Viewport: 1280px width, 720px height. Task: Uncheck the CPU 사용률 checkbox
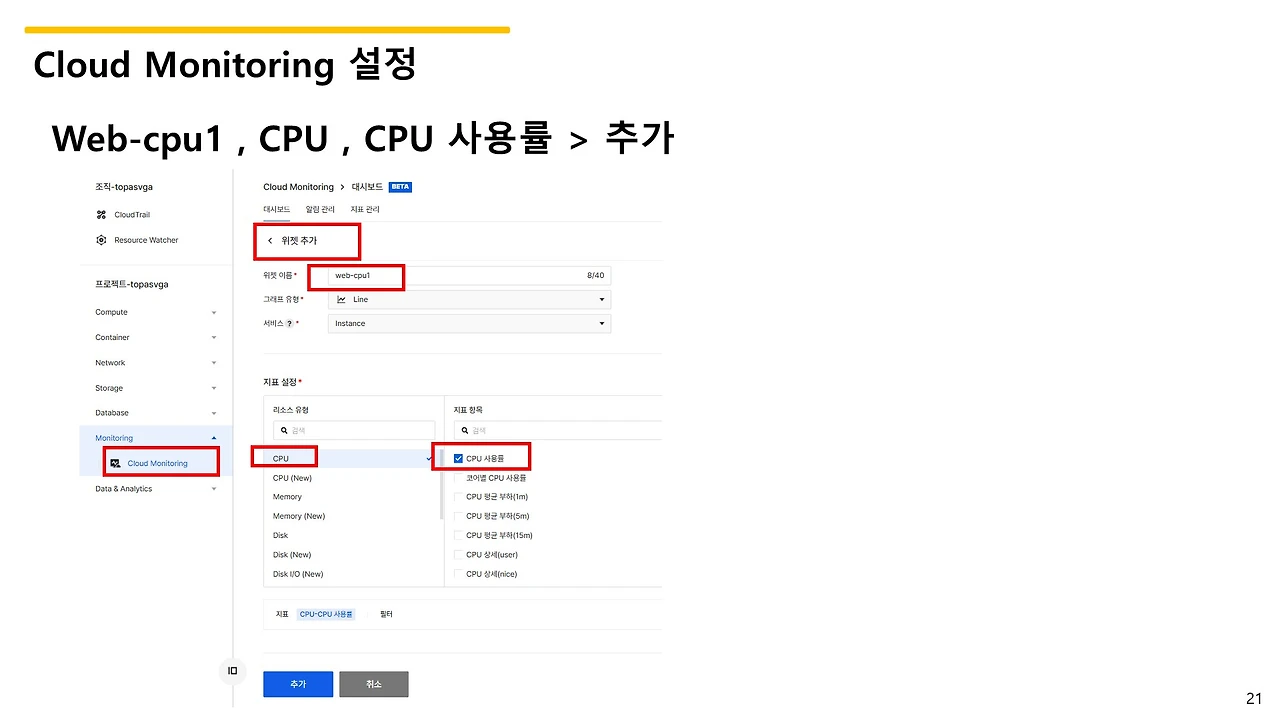tap(456, 456)
